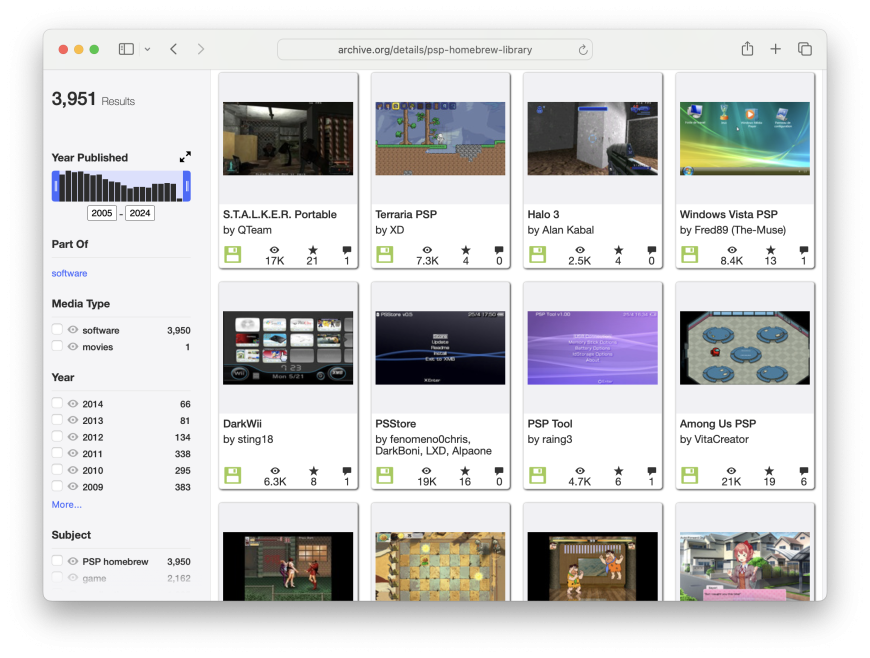Reload the page using the refresh icon

[x=583, y=50]
